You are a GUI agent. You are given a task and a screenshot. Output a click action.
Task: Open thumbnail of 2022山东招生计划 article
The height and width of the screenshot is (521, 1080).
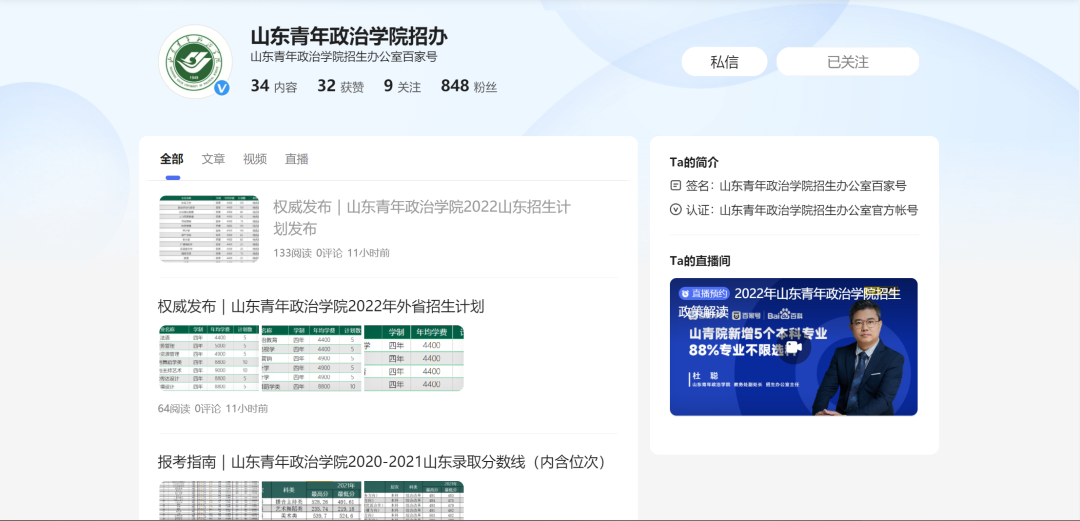point(209,228)
